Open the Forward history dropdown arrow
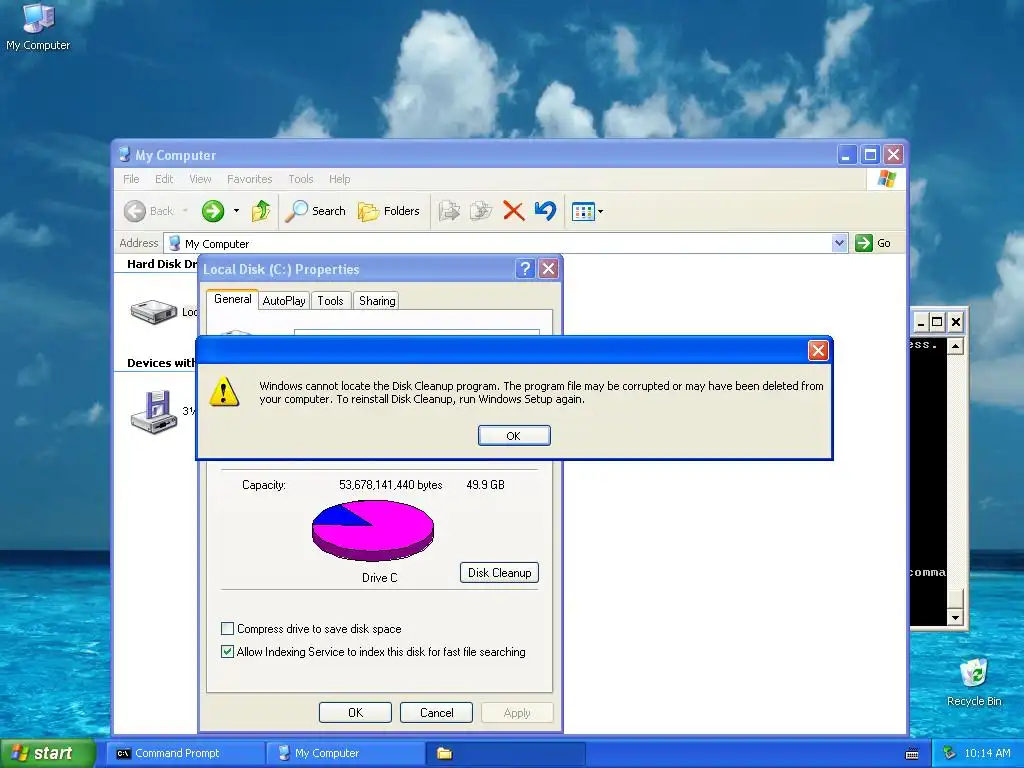 coord(236,211)
